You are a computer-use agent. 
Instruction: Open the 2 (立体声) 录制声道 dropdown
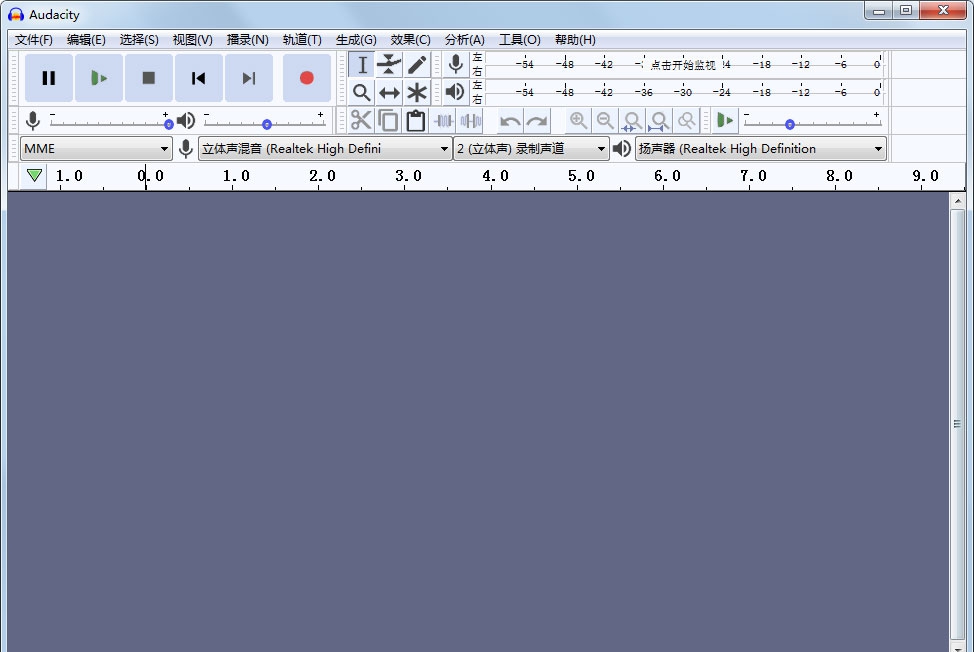click(x=531, y=149)
